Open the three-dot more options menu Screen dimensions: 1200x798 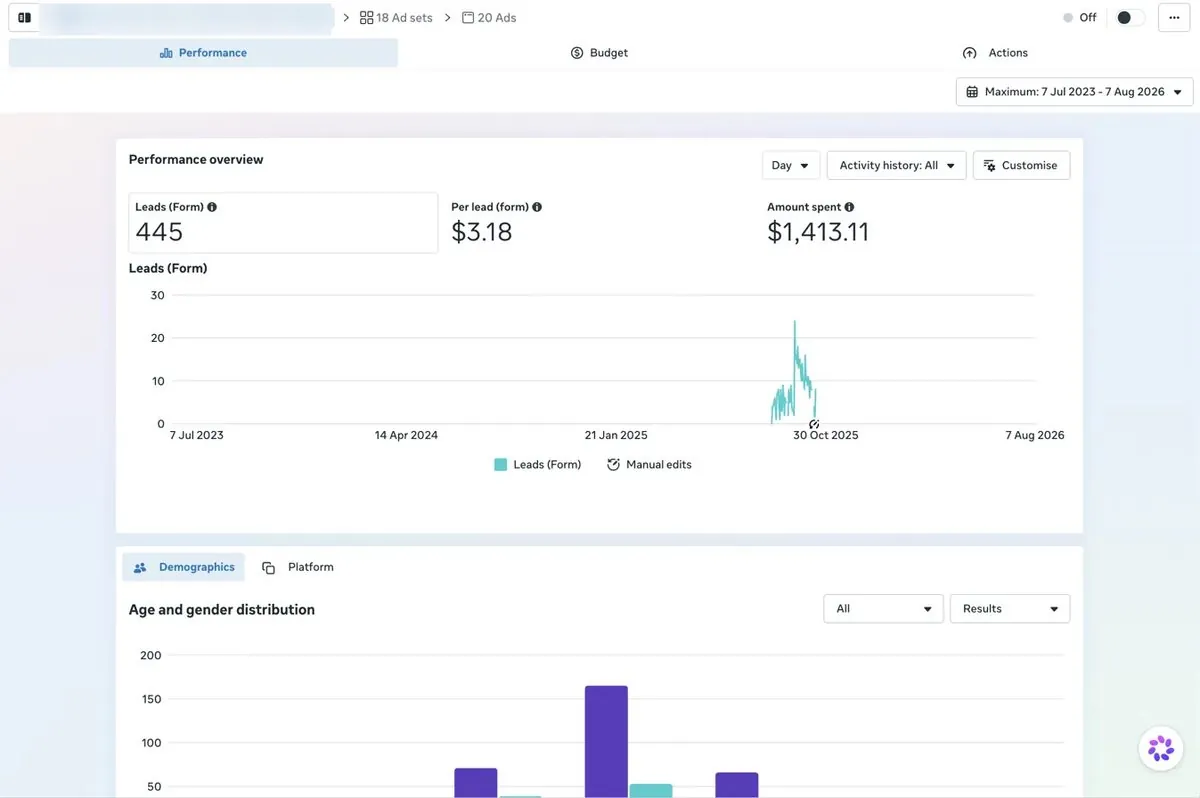pos(1174,18)
